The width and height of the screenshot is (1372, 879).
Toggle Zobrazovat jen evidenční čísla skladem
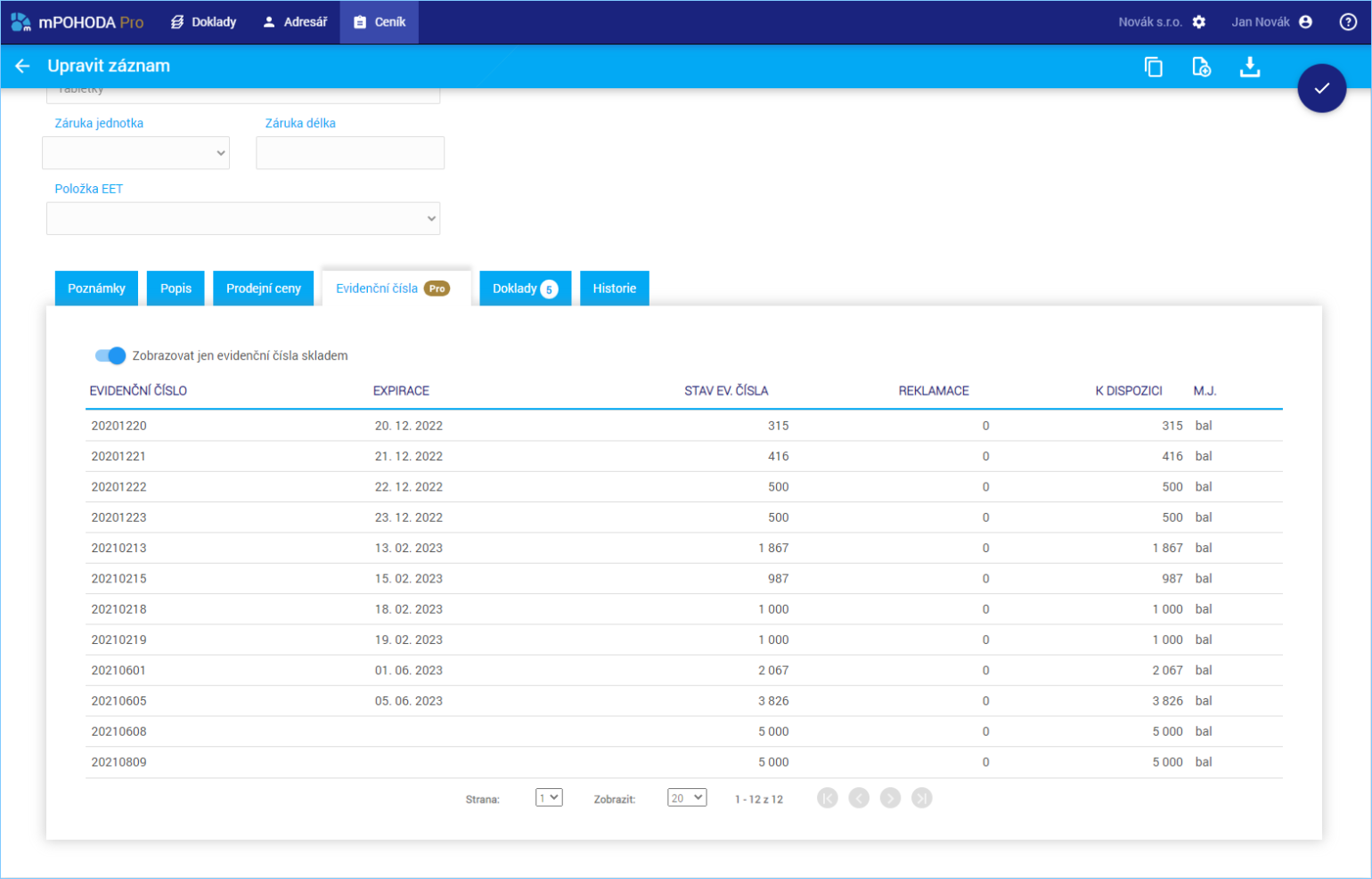pos(110,355)
